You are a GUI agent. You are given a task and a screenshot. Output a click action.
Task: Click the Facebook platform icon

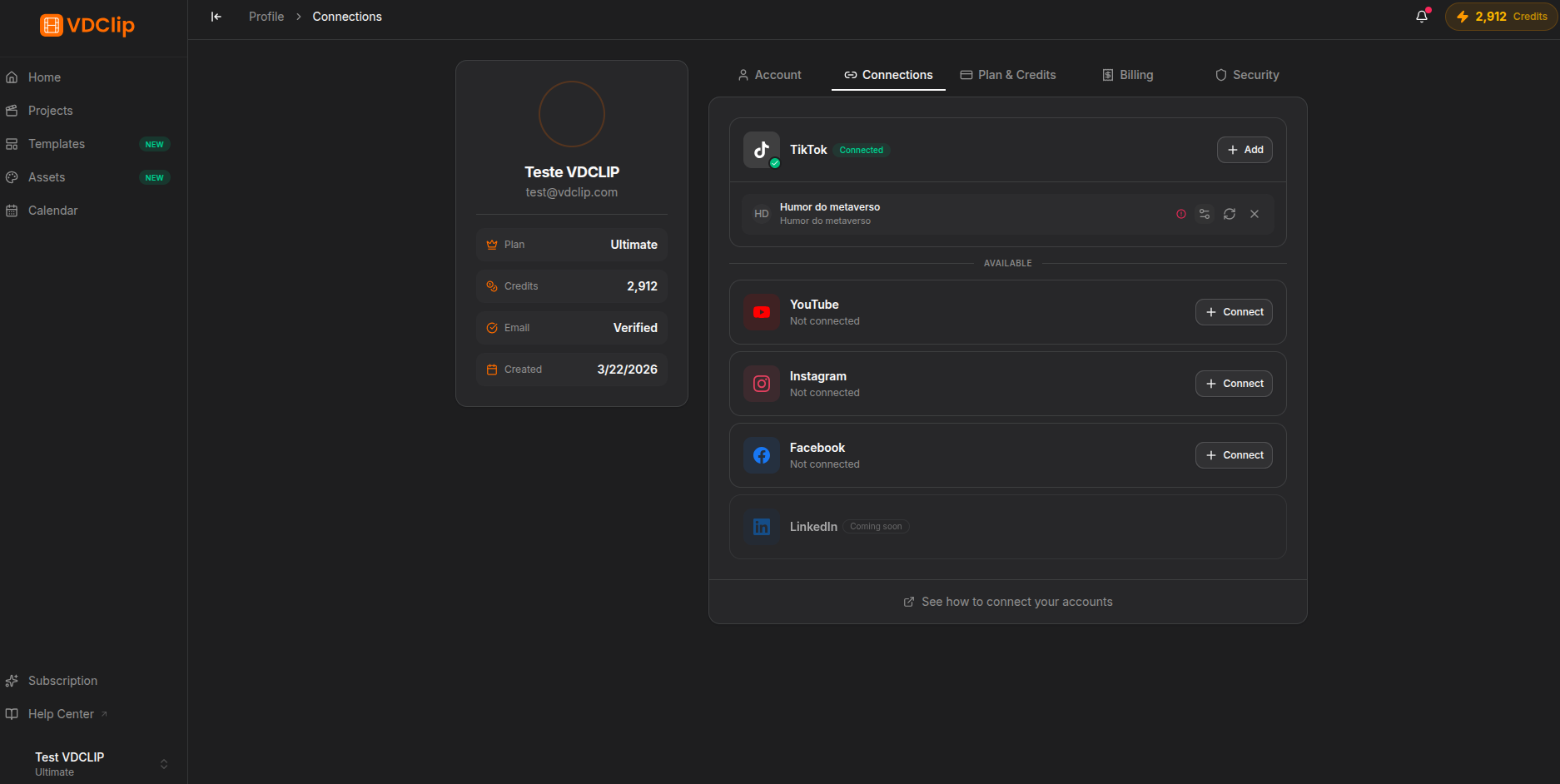(762, 455)
